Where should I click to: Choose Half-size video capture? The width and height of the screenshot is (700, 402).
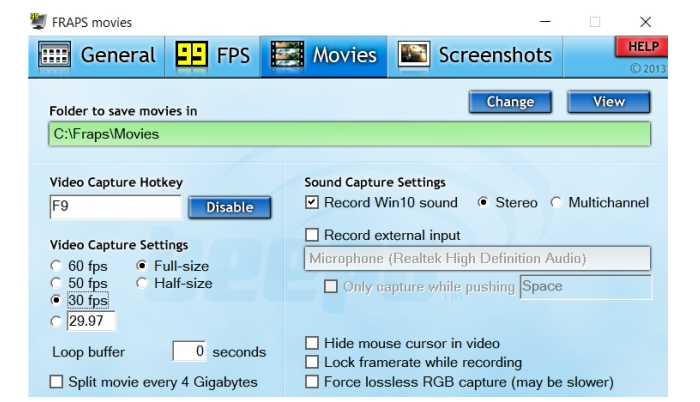(142, 283)
